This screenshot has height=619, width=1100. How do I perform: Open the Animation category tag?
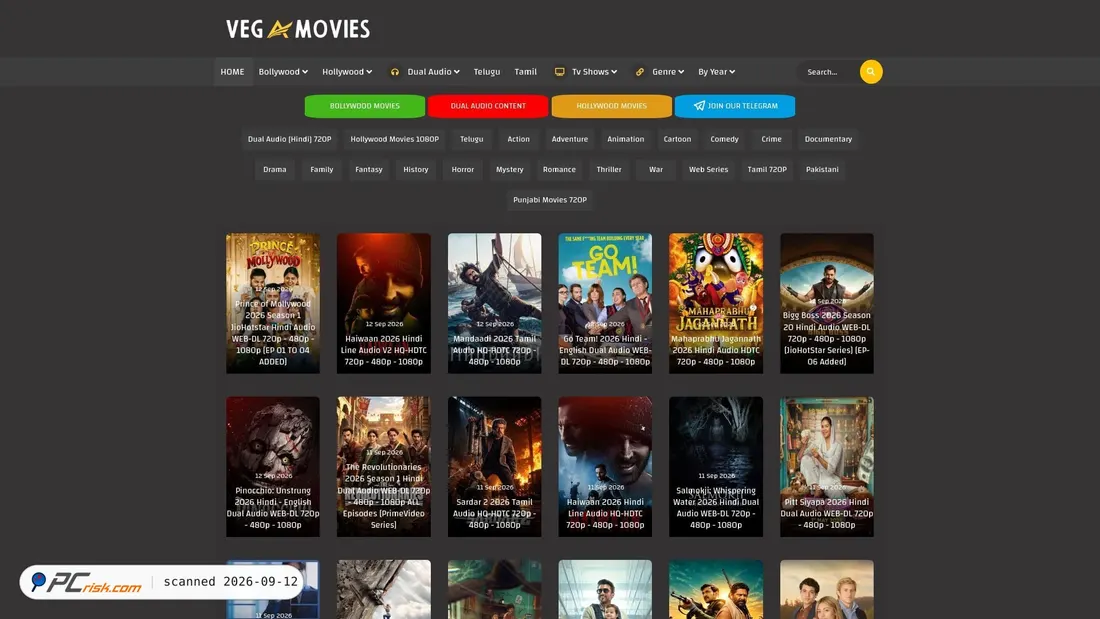click(x=625, y=139)
